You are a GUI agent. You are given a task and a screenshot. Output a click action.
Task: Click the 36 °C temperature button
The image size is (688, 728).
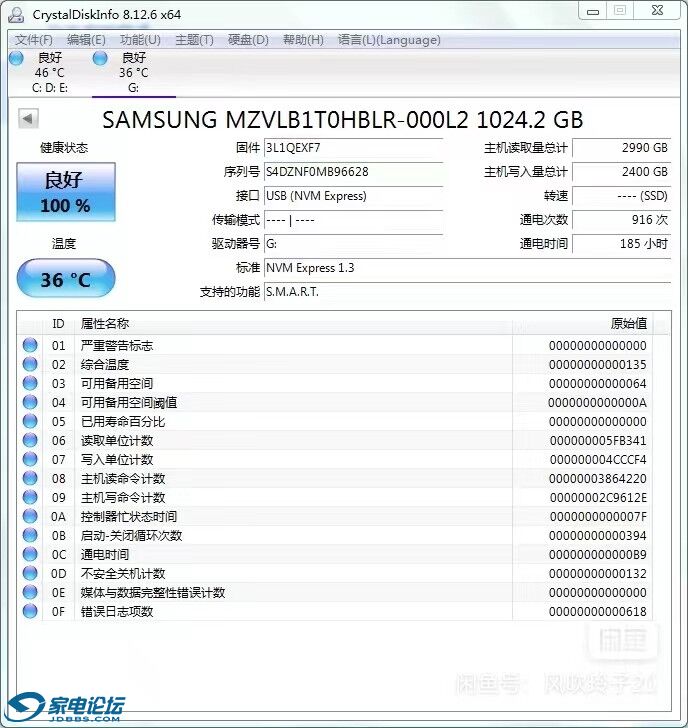[66, 279]
